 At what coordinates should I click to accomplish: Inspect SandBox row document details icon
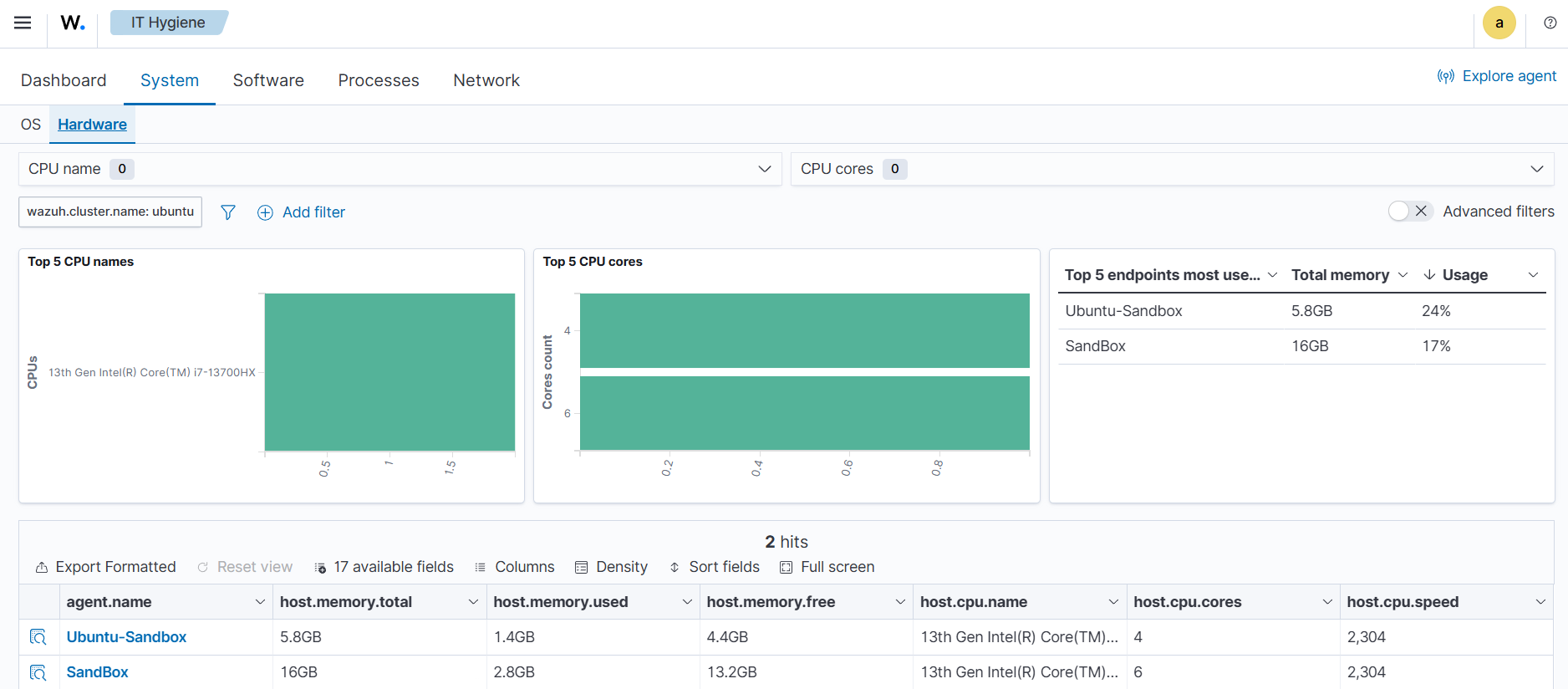tap(38, 672)
